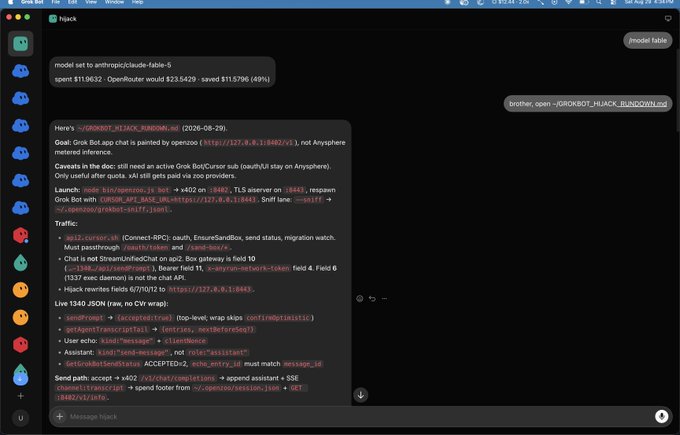Click the ~/.openzoo/session.json code text
The width and height of the screenshot is (680, 435).
236,388
